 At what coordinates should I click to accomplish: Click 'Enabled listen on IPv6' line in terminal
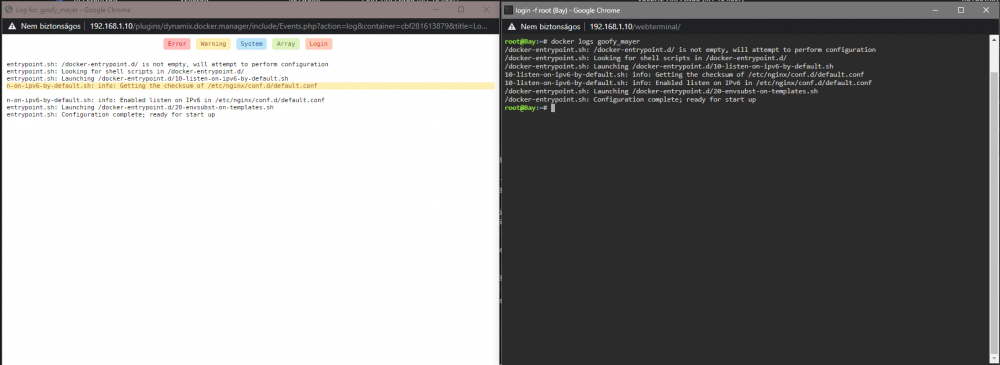tap(688, 83)
